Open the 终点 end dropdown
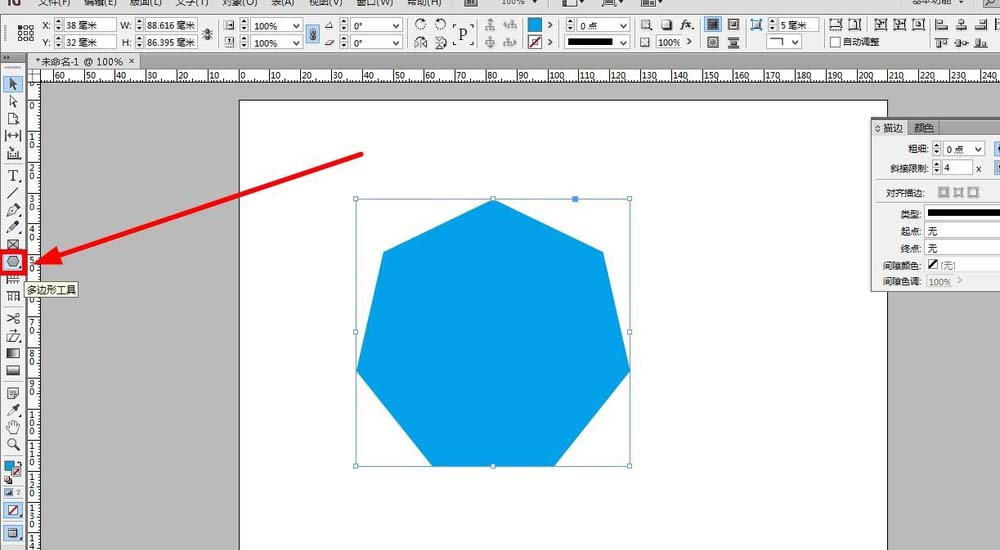Image resolution: width=1000 pixels, height=550 pixels. (962, 248)
